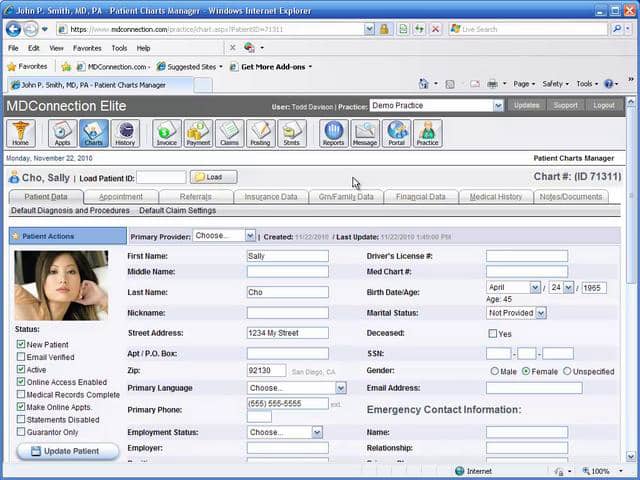The width and height of the screenshot is (640, 480).
Task: Open the birth month dropdown showing April
Action: click(x=513, y=287)
